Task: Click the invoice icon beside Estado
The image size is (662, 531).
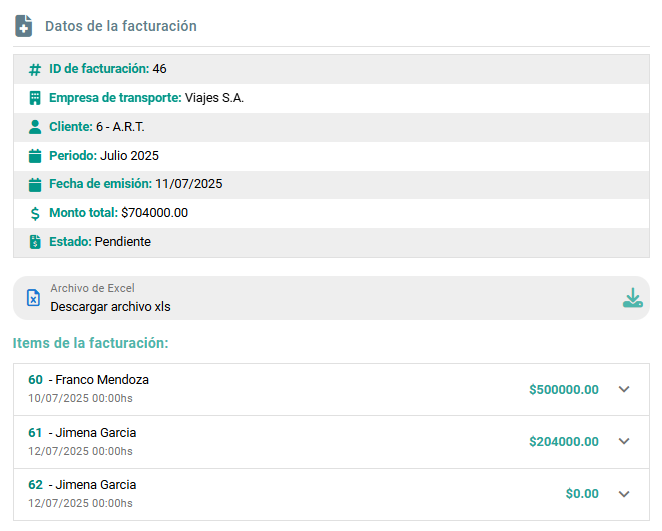Action: [x=35, y=242]
